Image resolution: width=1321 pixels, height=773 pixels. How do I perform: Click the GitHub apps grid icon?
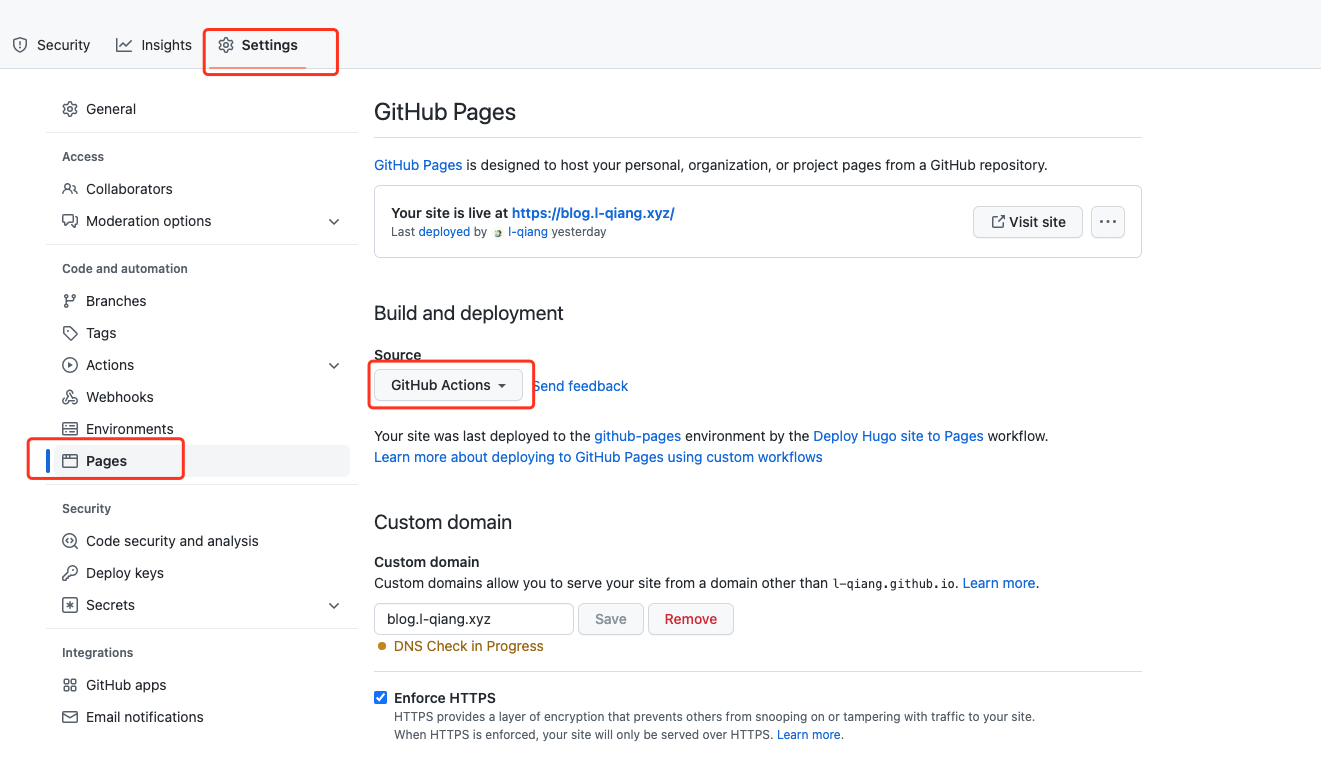tap(70, 685)
